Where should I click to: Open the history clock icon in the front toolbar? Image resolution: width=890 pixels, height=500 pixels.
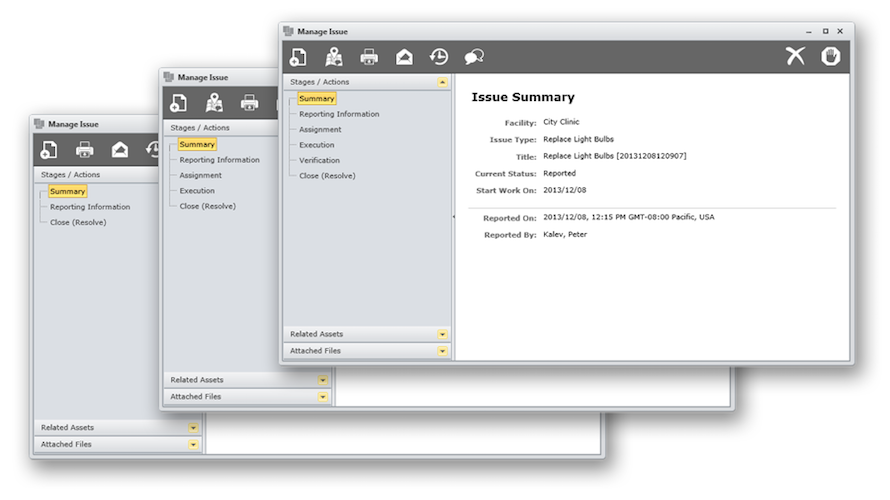439,57
